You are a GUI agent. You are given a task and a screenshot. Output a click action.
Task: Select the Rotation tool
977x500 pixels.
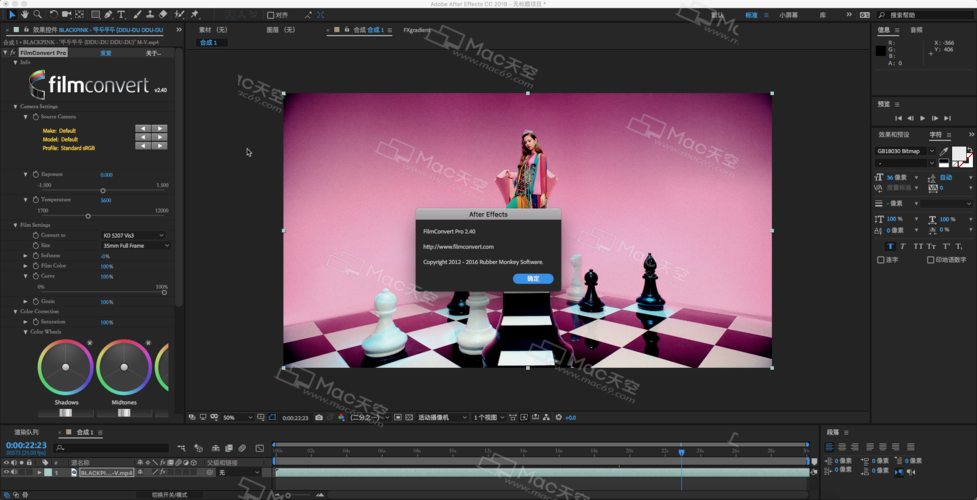pyautogui.click(x=54, y=14)
